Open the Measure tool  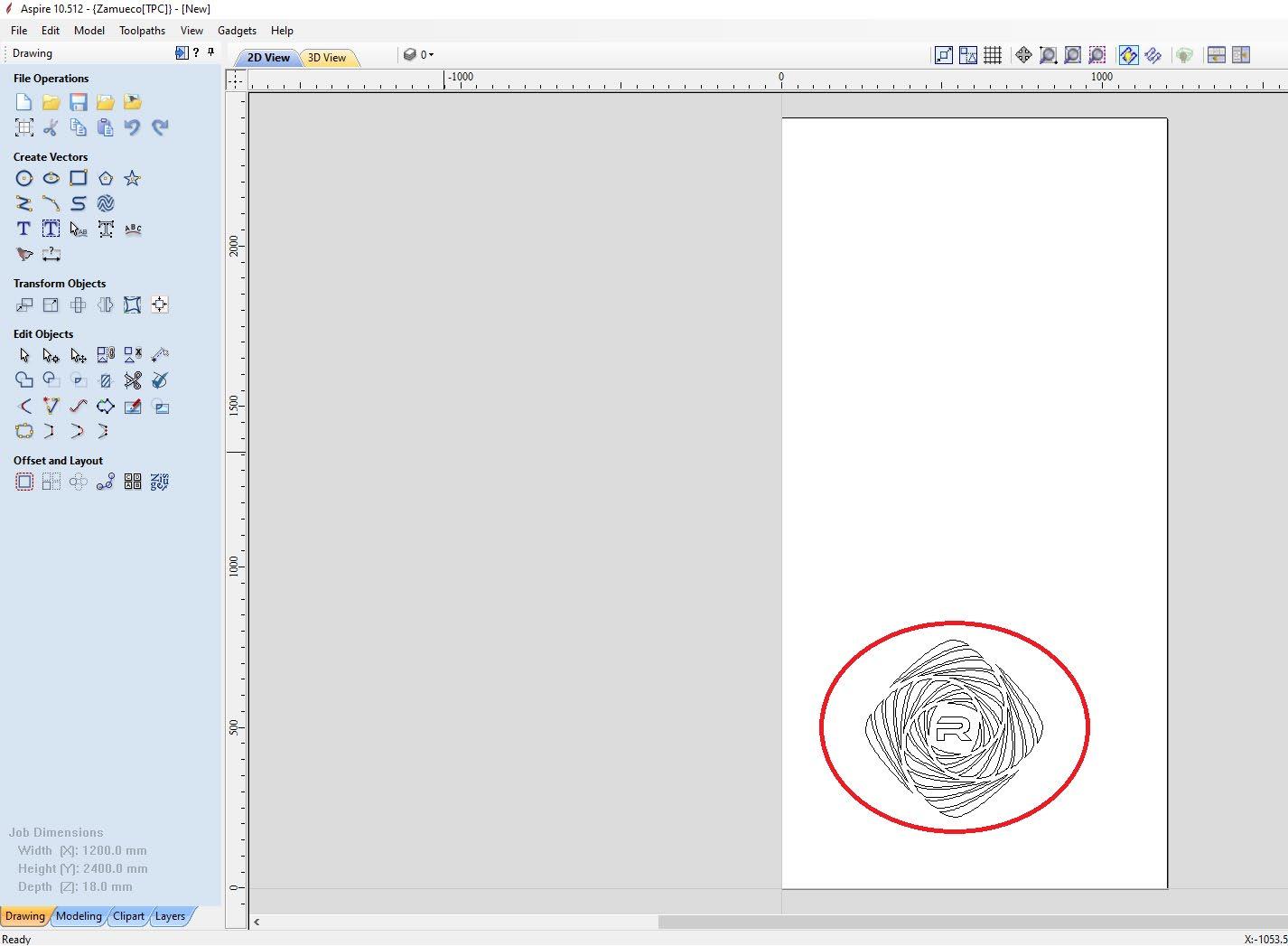click(x=160, y=355)
